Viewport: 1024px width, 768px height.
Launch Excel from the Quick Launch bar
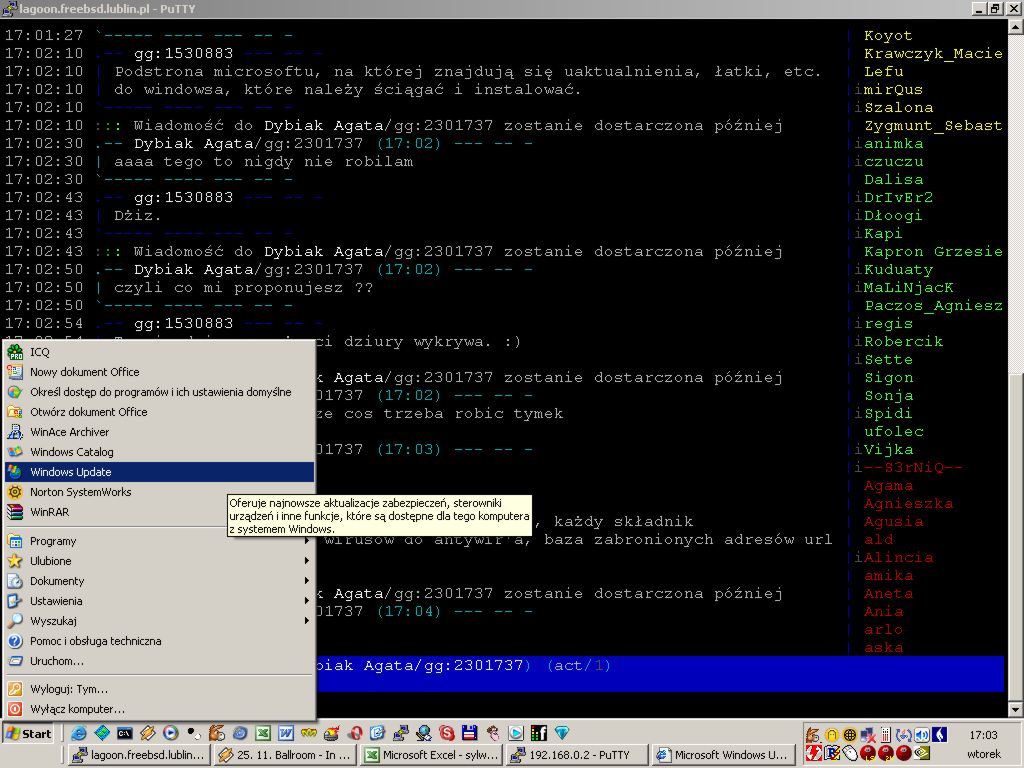point(263,733)
